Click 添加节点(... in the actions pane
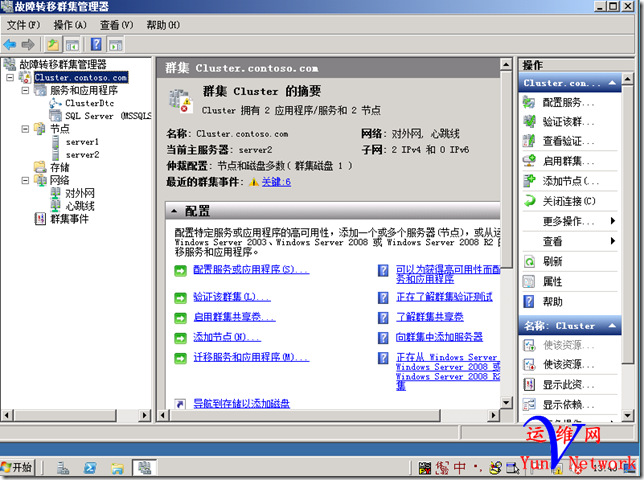Screen dimensions: 644x480 tap(570, 181)
